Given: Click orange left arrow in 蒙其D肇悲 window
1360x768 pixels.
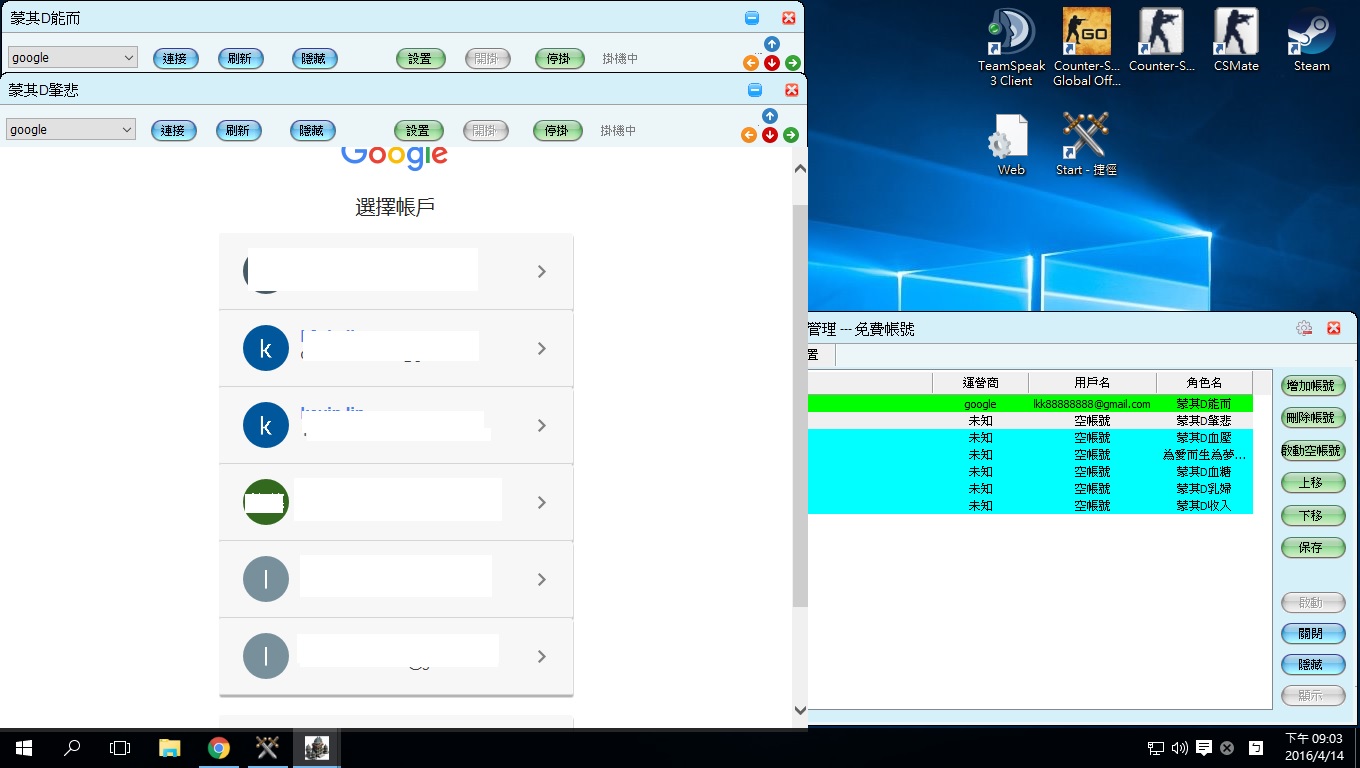Looking at the screenshot, I should pos(749,135).
